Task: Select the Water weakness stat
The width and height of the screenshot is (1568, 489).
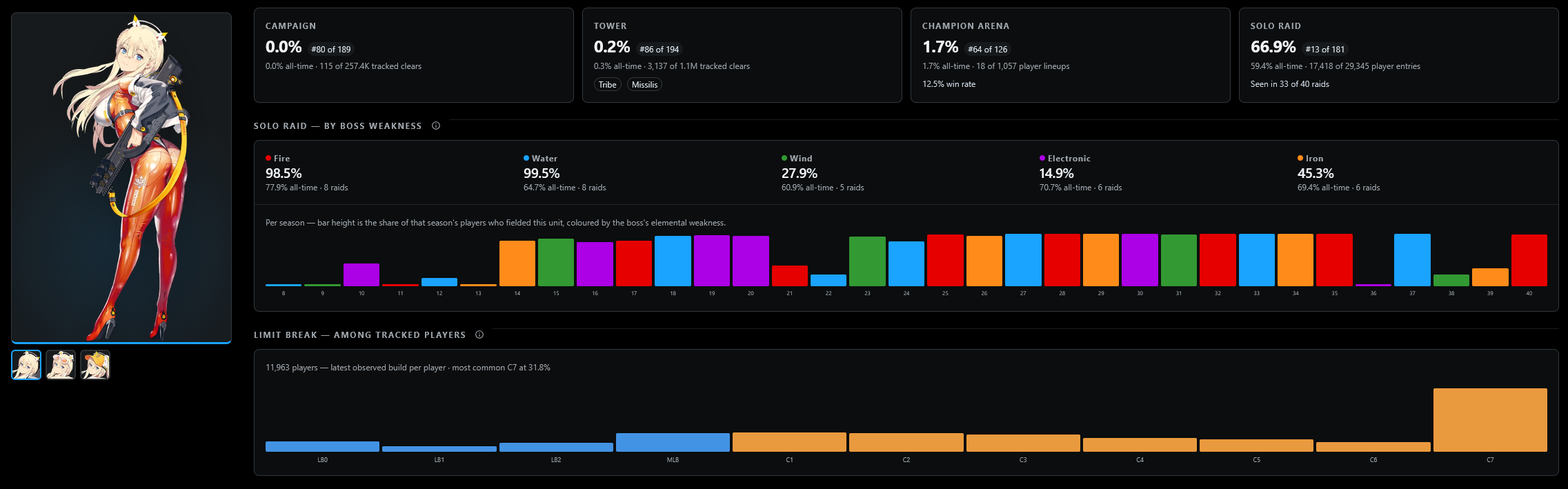Action: [565, 172]
